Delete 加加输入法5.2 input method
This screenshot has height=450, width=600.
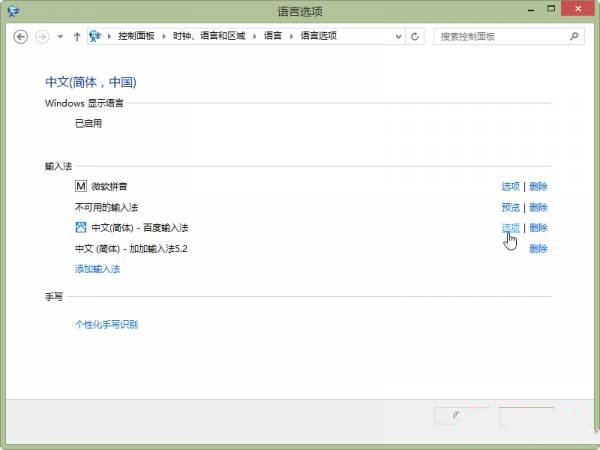click(538, 249)
